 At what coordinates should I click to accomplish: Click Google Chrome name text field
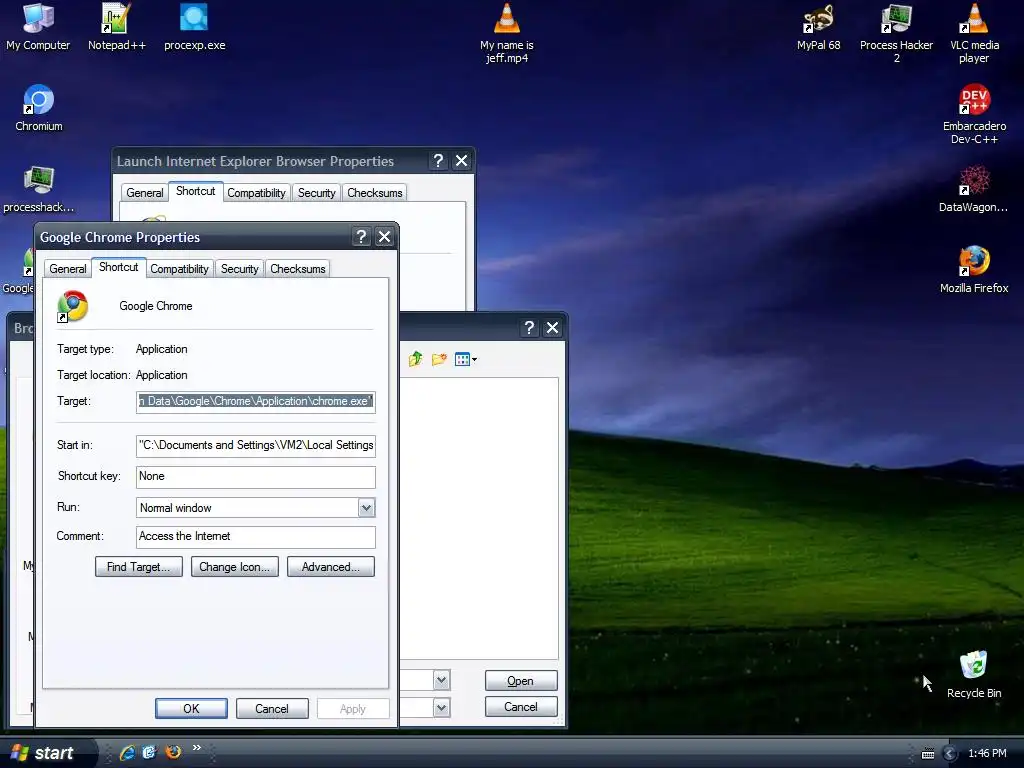pyautogui.click(x=155, y=306)
